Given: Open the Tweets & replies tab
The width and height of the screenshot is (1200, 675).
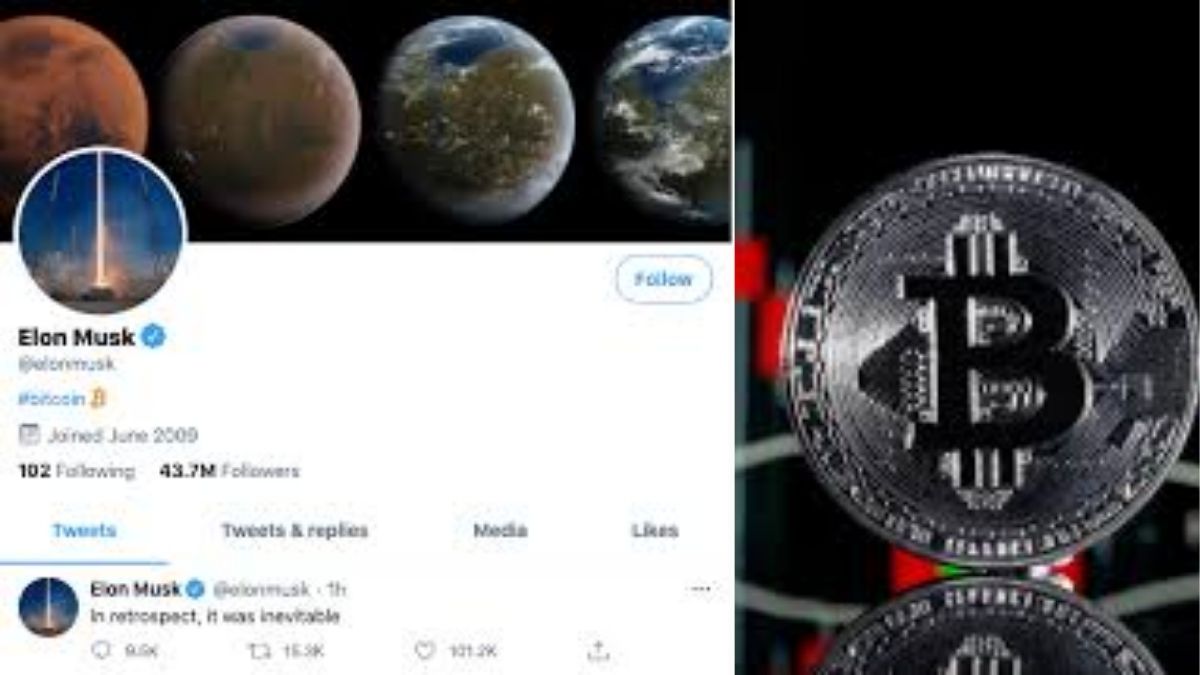Looking at the screenshot, I should click(x=295, y=531).
